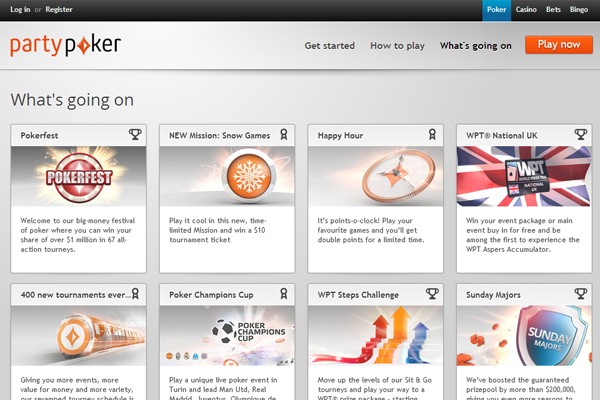
Task: Click the What's going on page heading
Action: point(72,100)
